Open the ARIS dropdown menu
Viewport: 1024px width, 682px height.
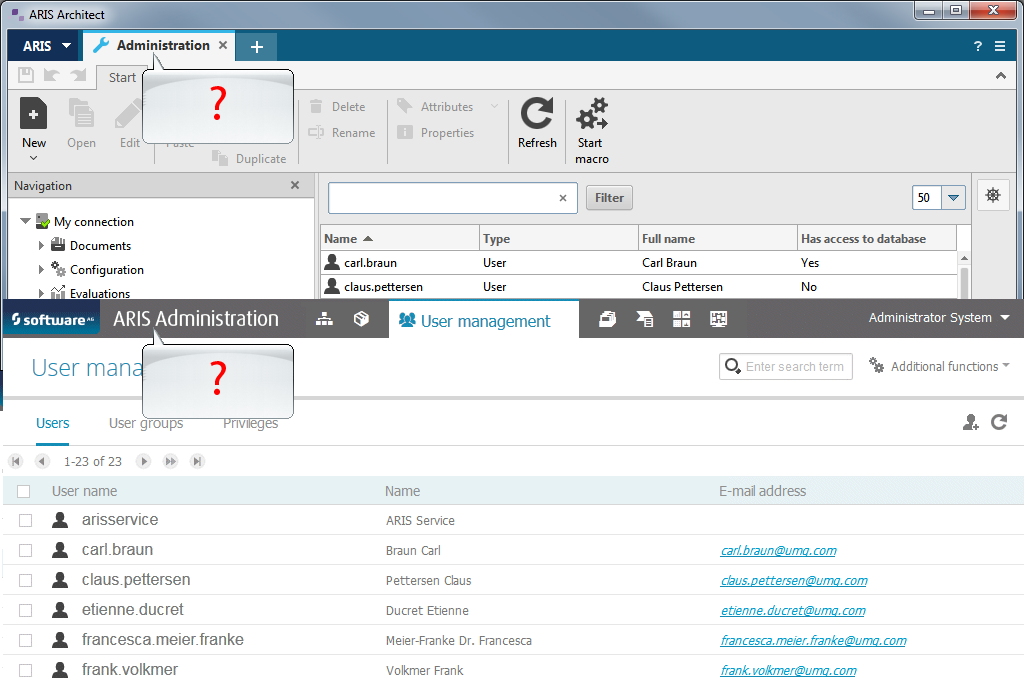click(46, 46)
